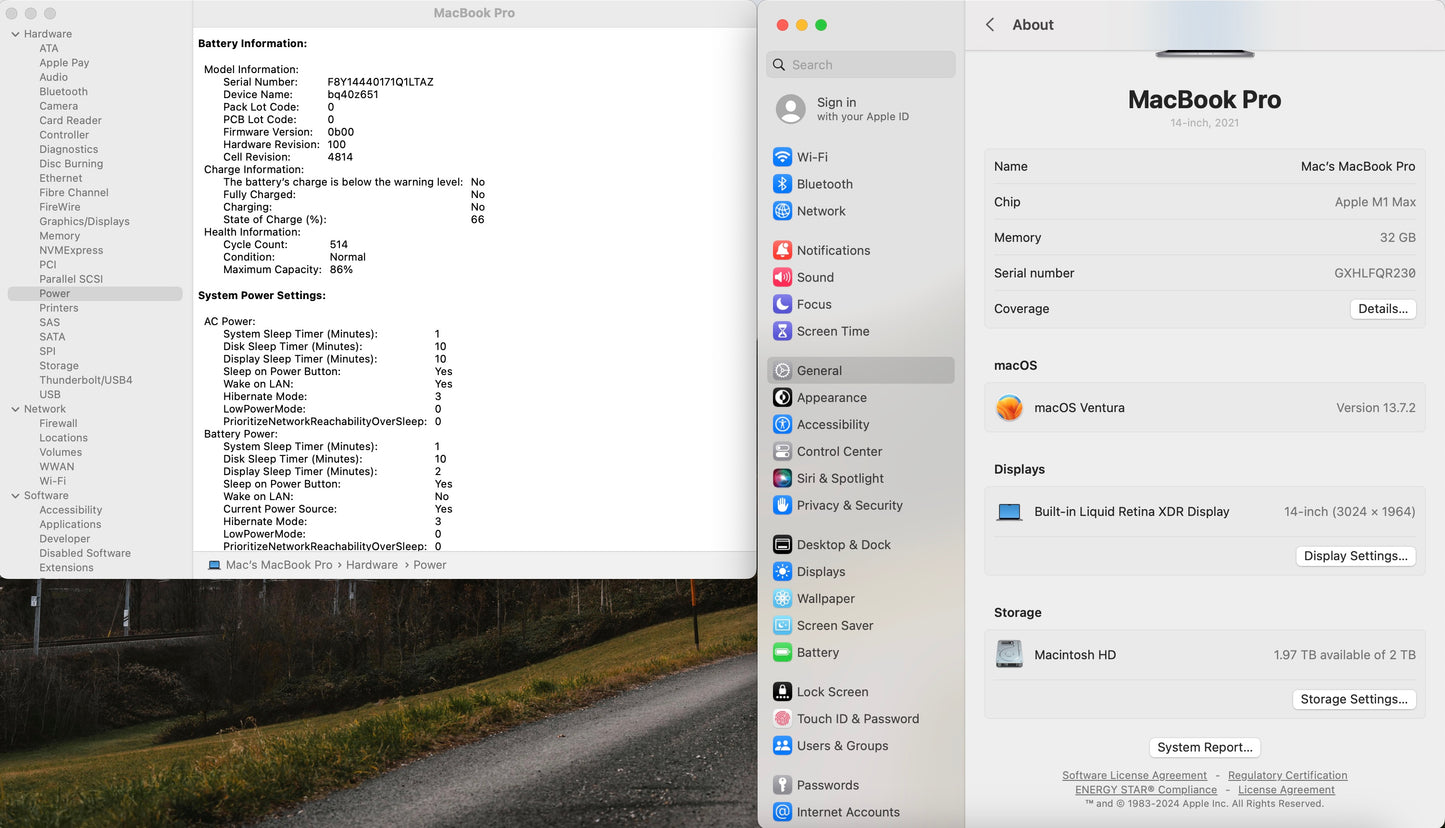1445x828 pixels.
Task: Select Graphics/Displays in the Hardware list
Action: 84,221
